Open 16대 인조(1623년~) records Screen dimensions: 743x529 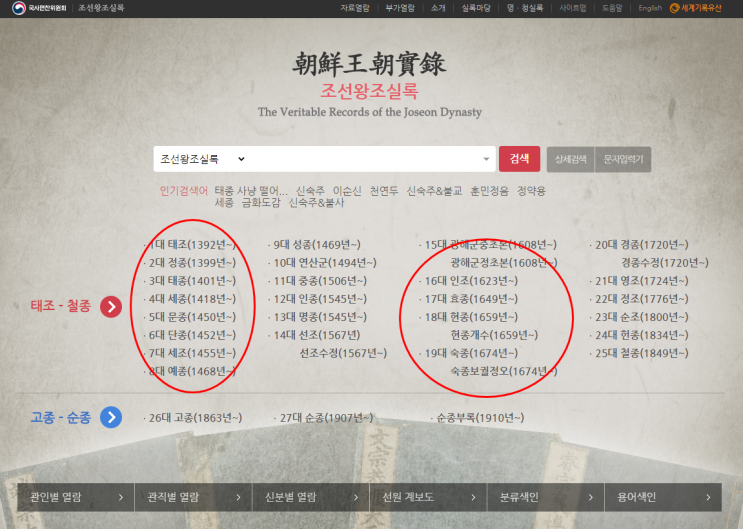(x=469, y=281)
